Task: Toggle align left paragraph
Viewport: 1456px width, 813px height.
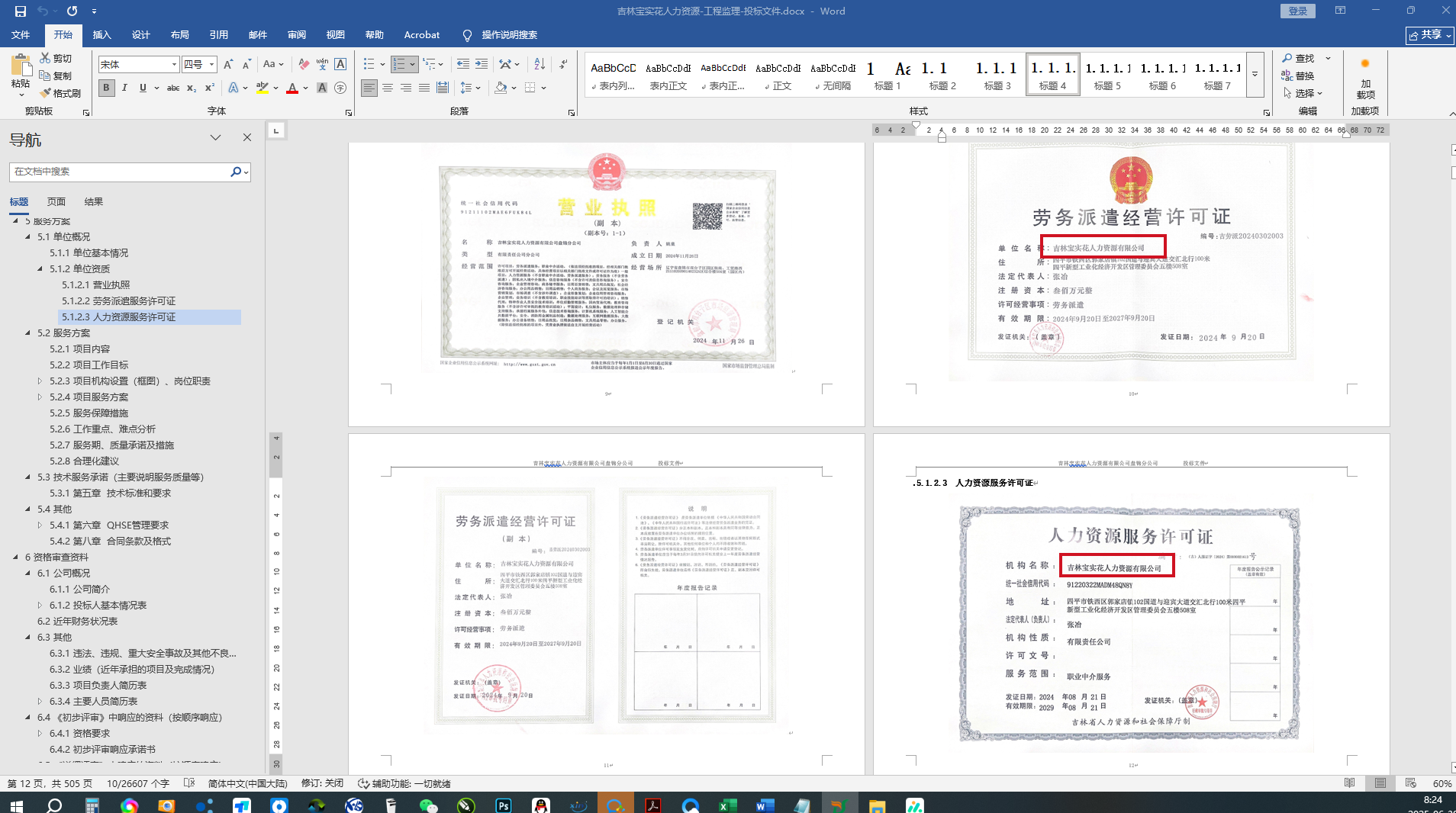Action: [x=369, y=88]
